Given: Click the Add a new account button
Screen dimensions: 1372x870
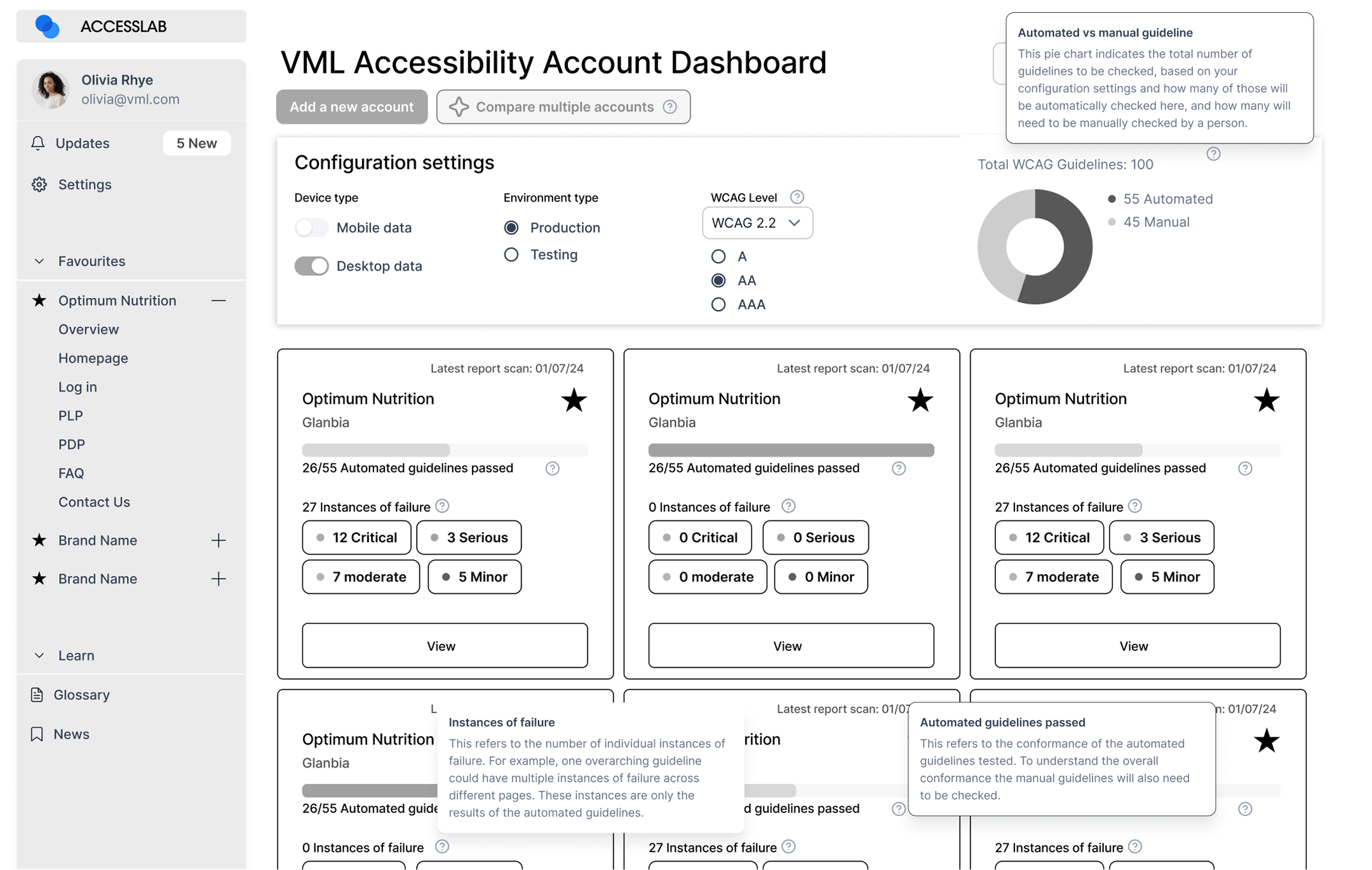Looking at the screenshot, I should (352, 107).
